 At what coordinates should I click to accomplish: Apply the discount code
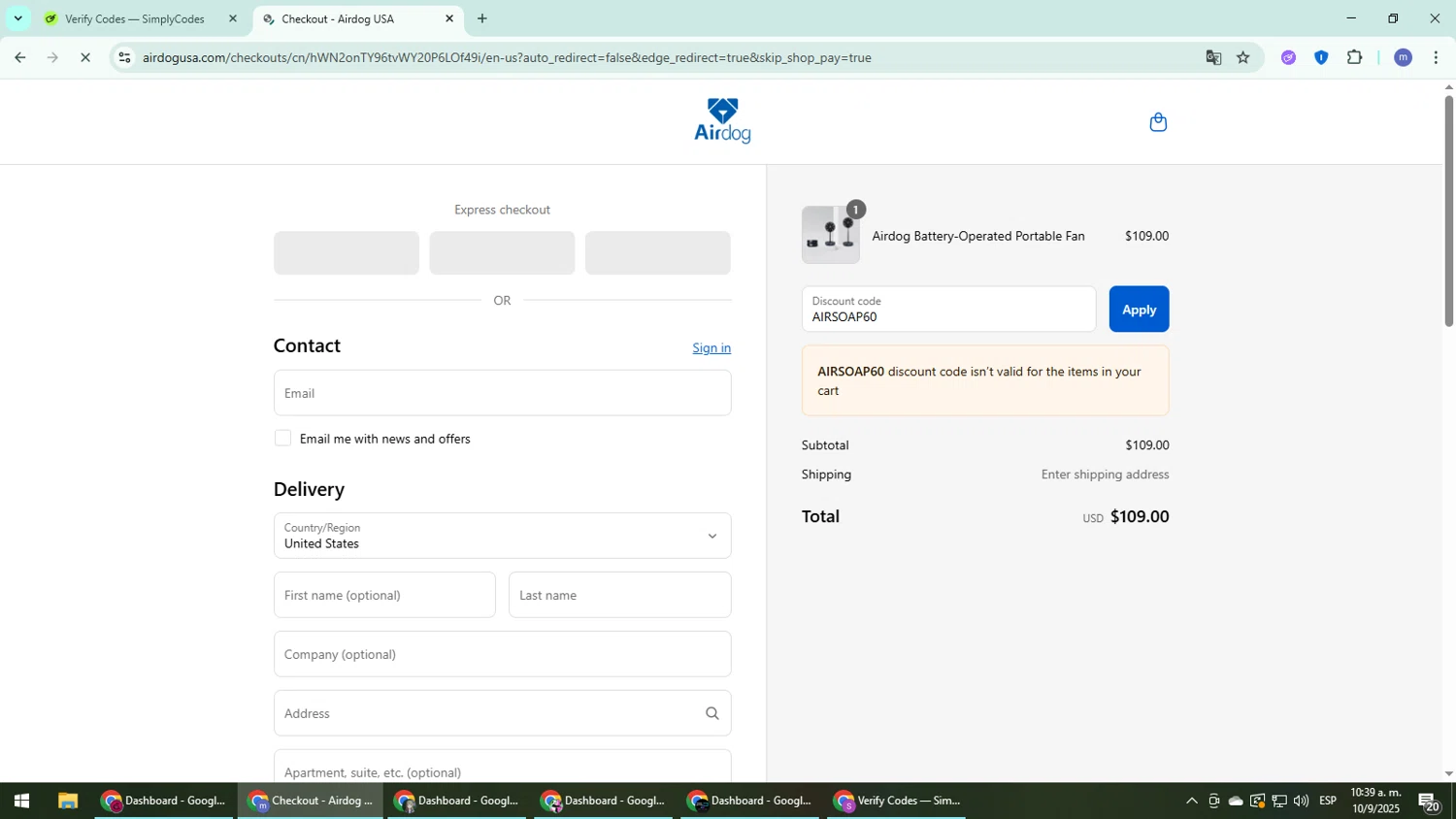(x=1139, y=310)
